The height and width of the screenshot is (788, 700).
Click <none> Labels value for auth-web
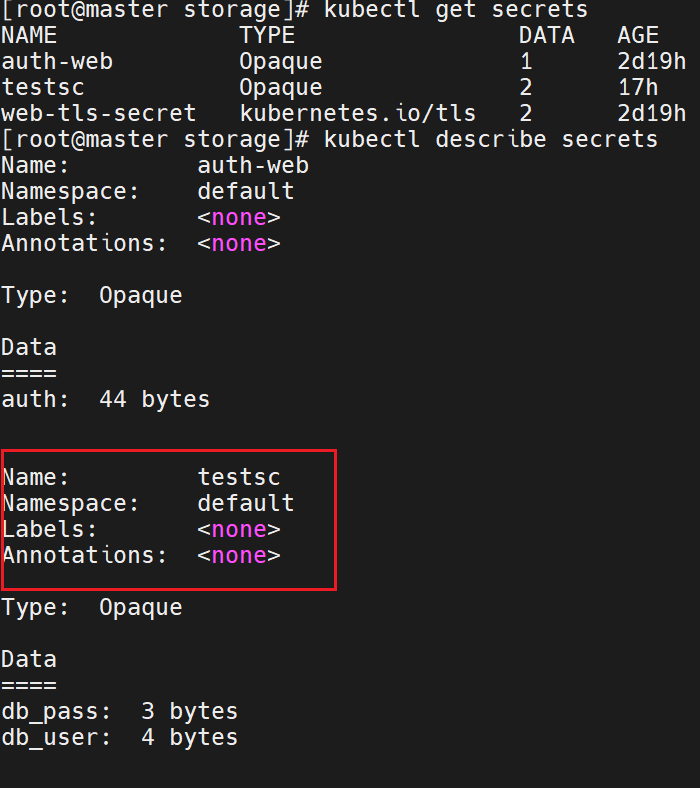click(x=239, y=218)
